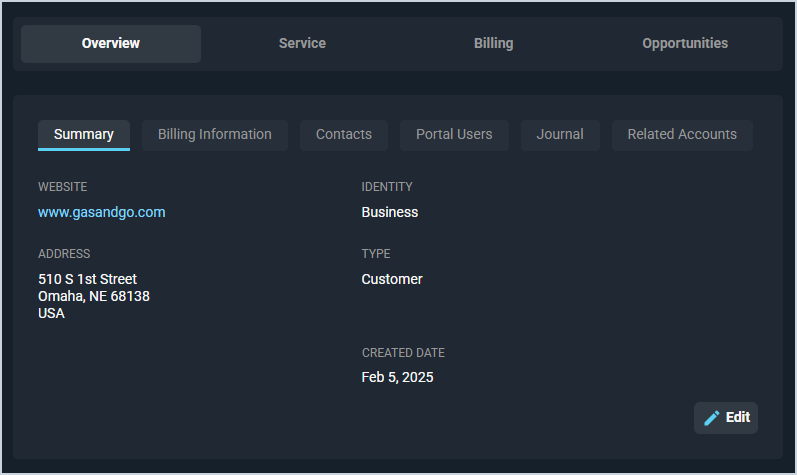Click the pencil icon on Edit
This screenshot has height=475, width=797.
(712, 418)
